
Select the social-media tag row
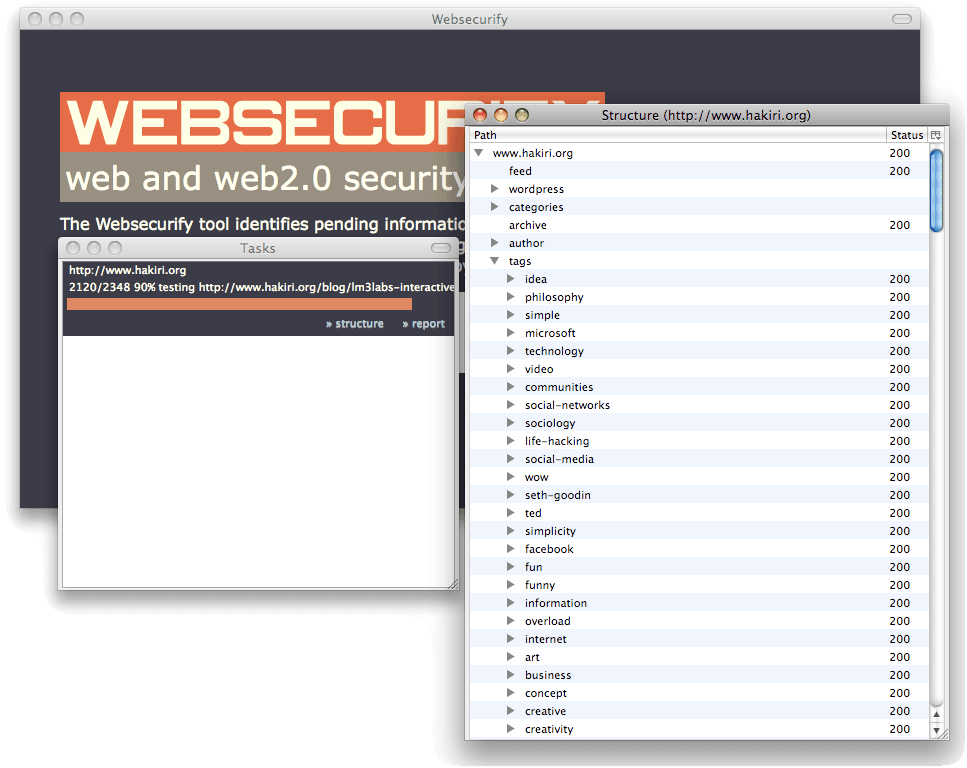[x=699, y=459]
